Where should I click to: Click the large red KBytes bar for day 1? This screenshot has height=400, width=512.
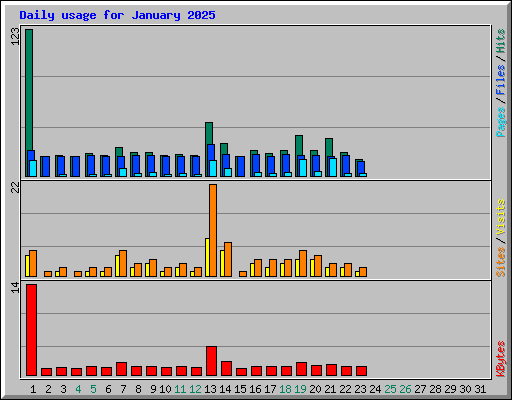pyautogui.click(x=31, y=330)
